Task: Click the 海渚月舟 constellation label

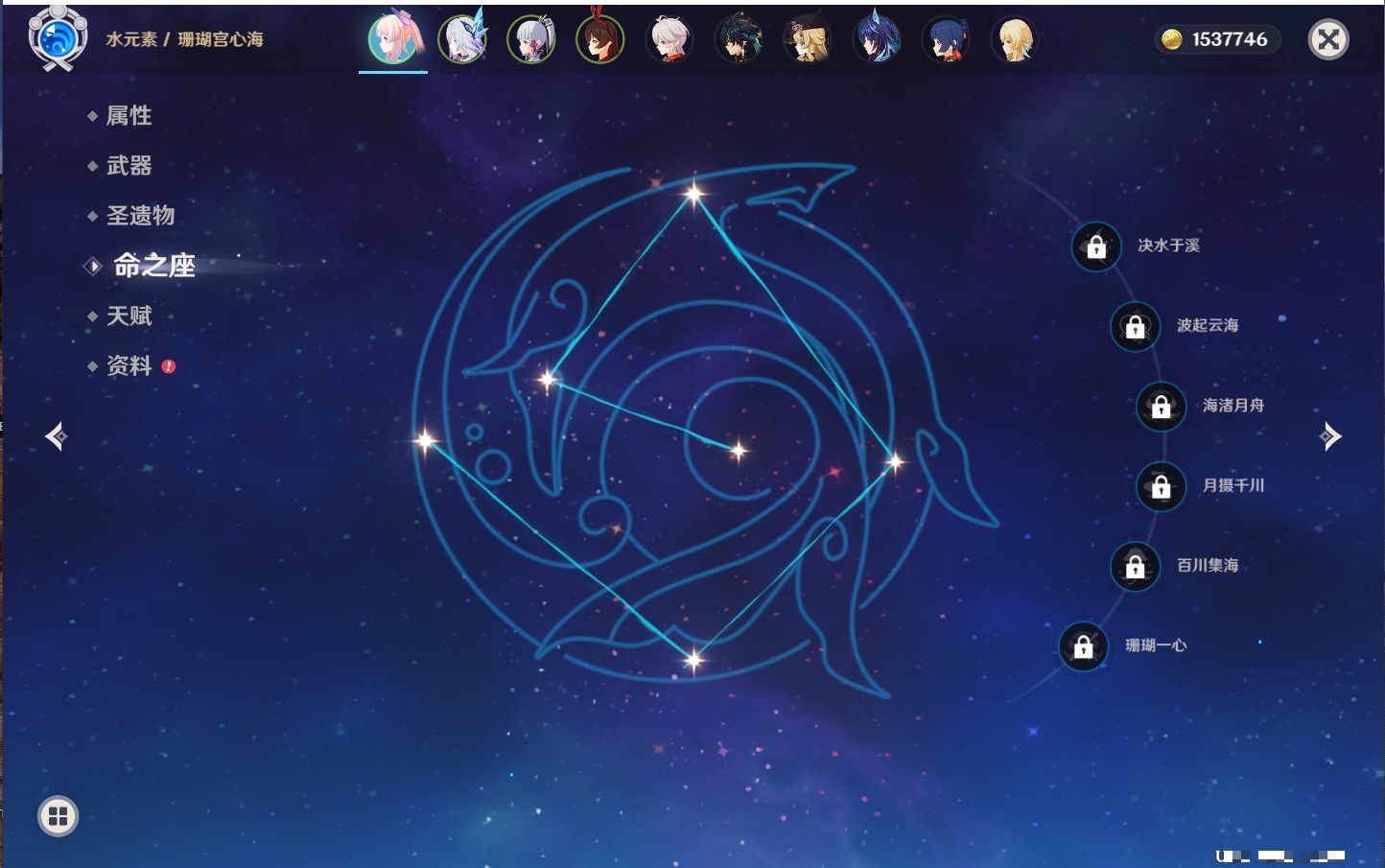Action: coord(1233,406)
